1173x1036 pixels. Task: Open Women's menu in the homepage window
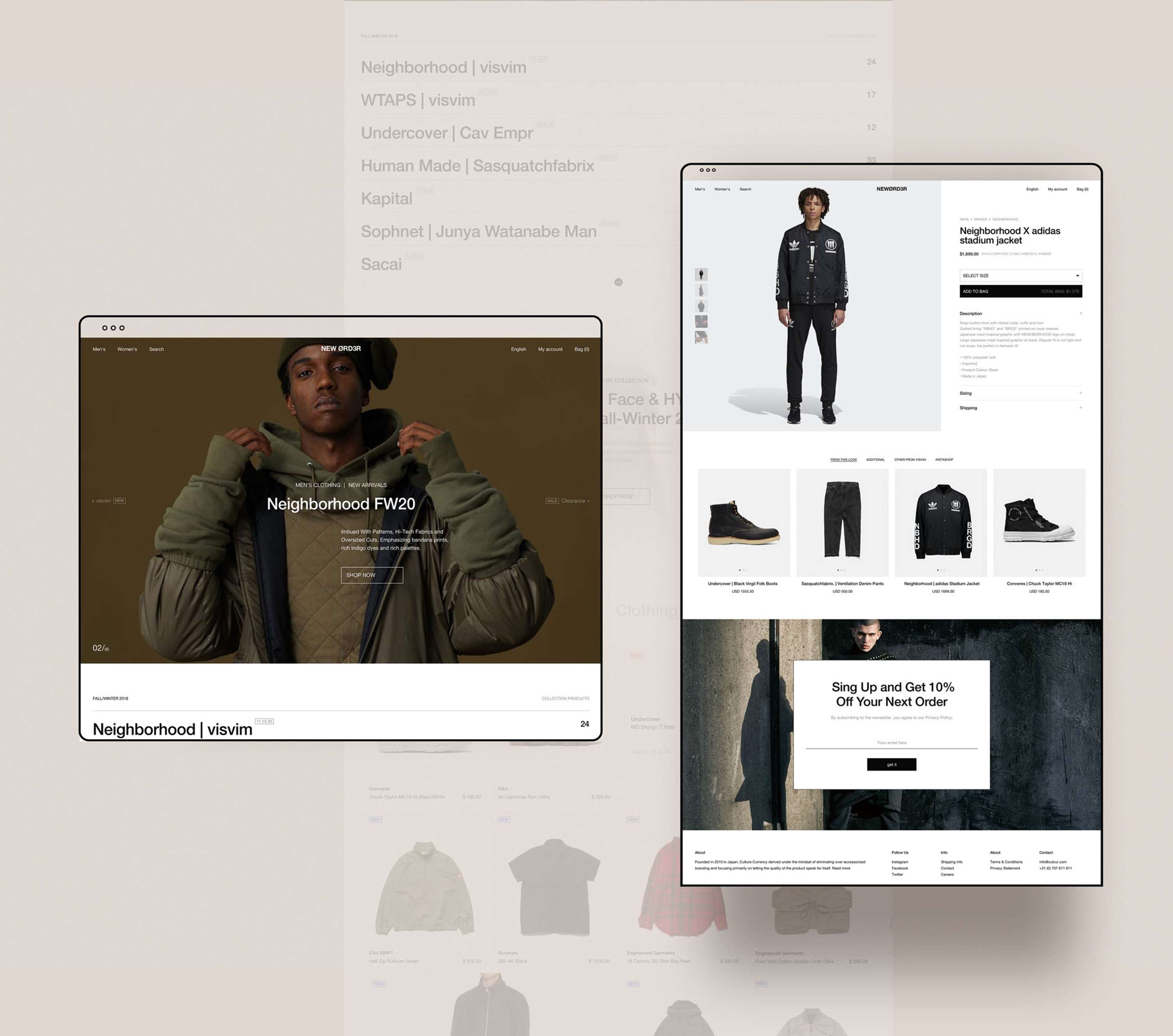[127, 350]
